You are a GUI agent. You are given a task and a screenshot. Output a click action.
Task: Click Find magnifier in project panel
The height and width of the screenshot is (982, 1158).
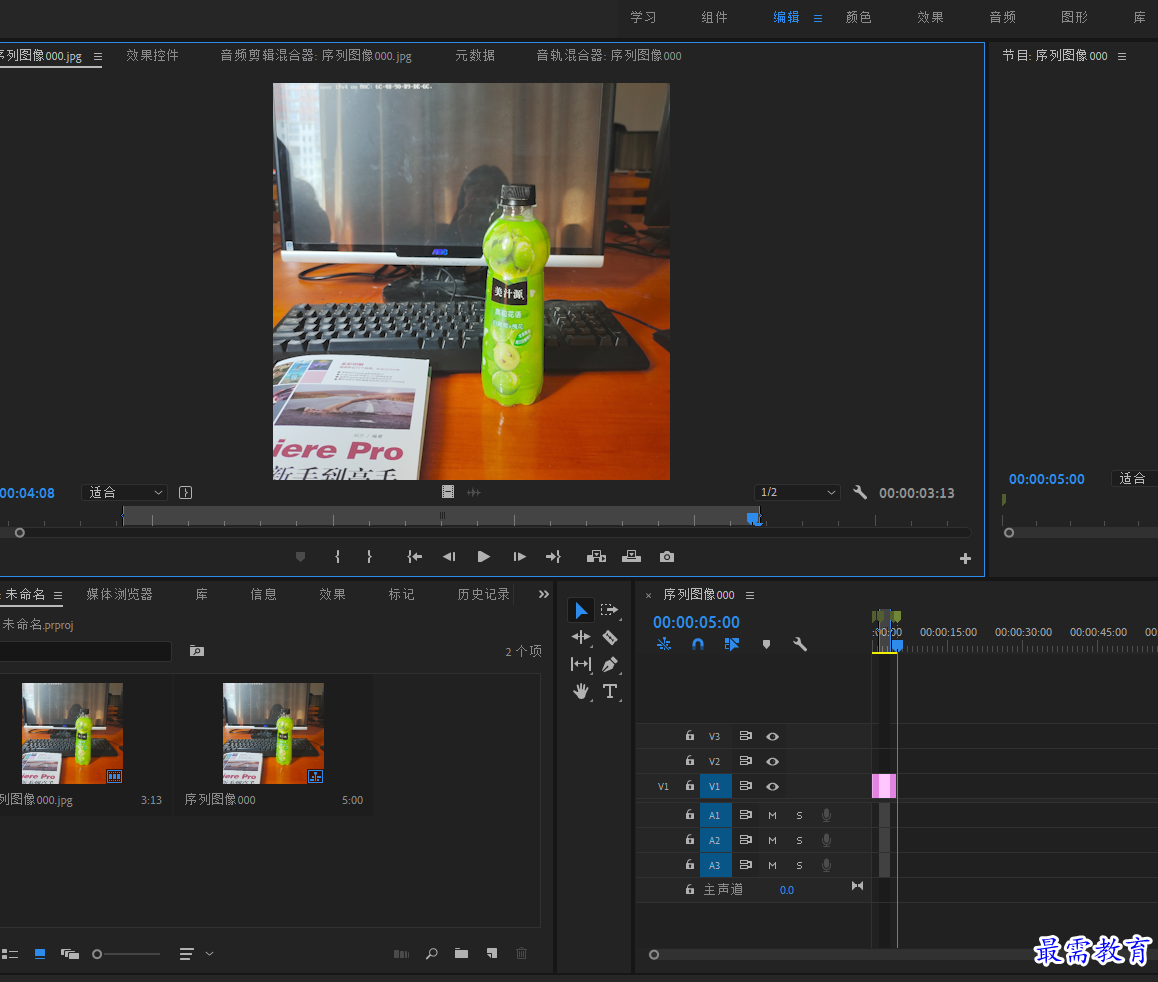(432, 953)
